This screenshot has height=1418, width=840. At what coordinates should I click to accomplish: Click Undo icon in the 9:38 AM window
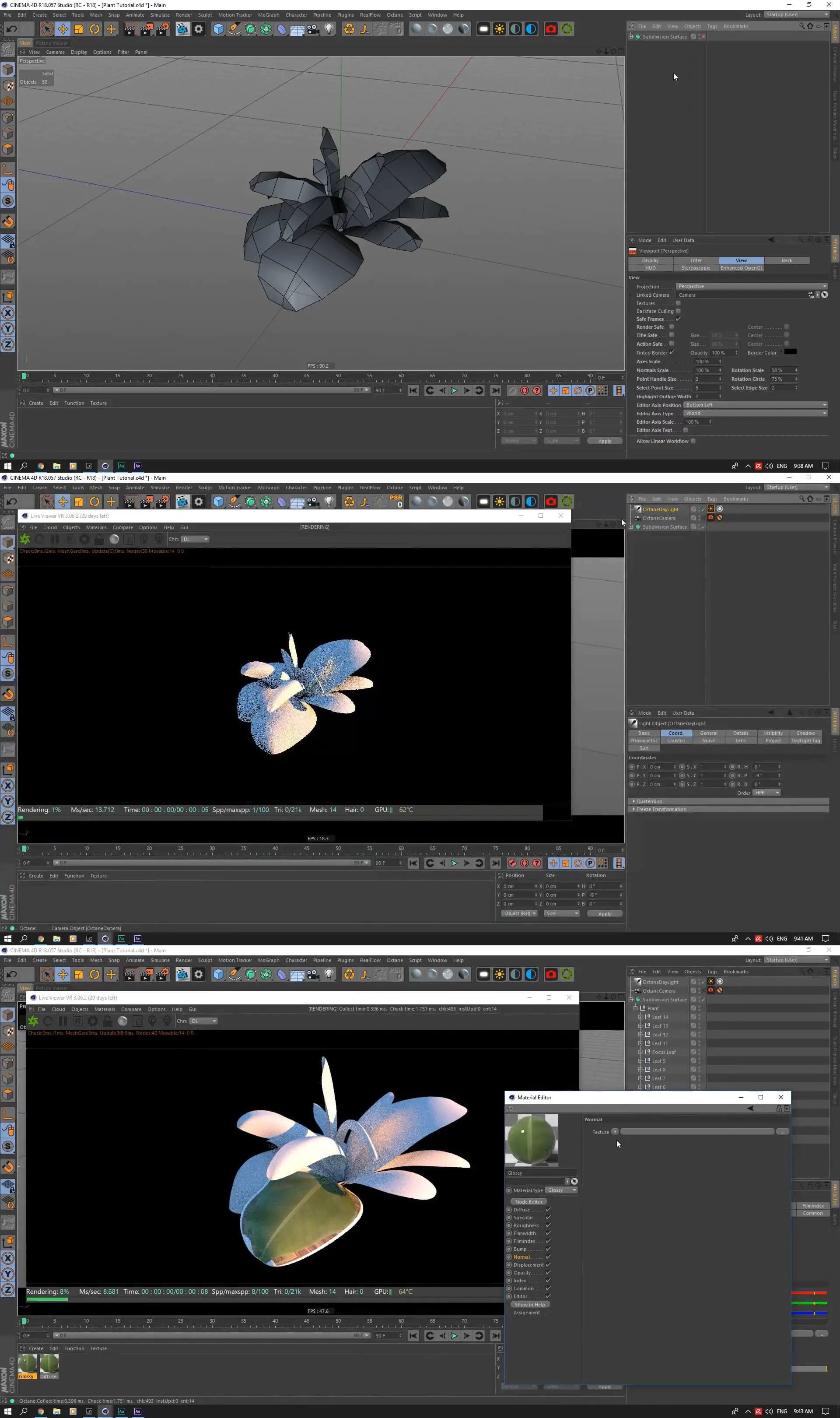click(12, 29)
